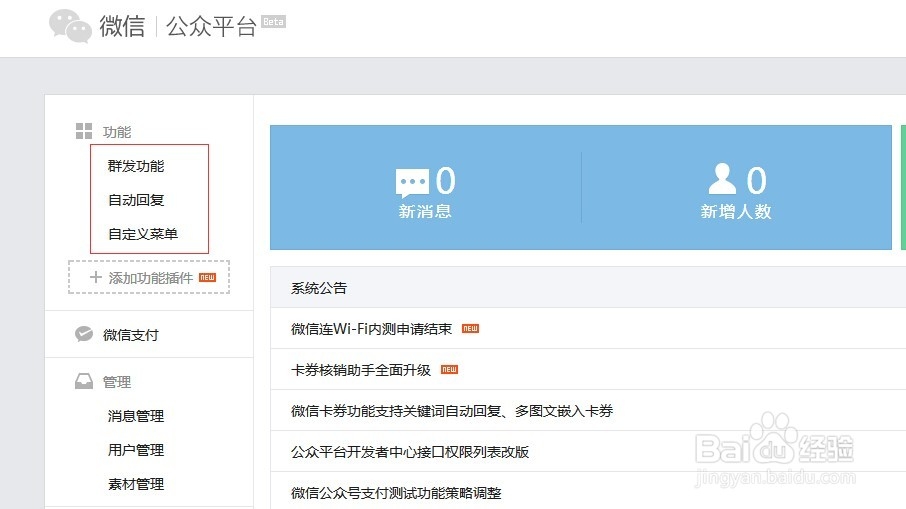Viewport: 906px width, 509px height.
Task: Click the WeChat logo icon in the header
Action: coord(70,26)
